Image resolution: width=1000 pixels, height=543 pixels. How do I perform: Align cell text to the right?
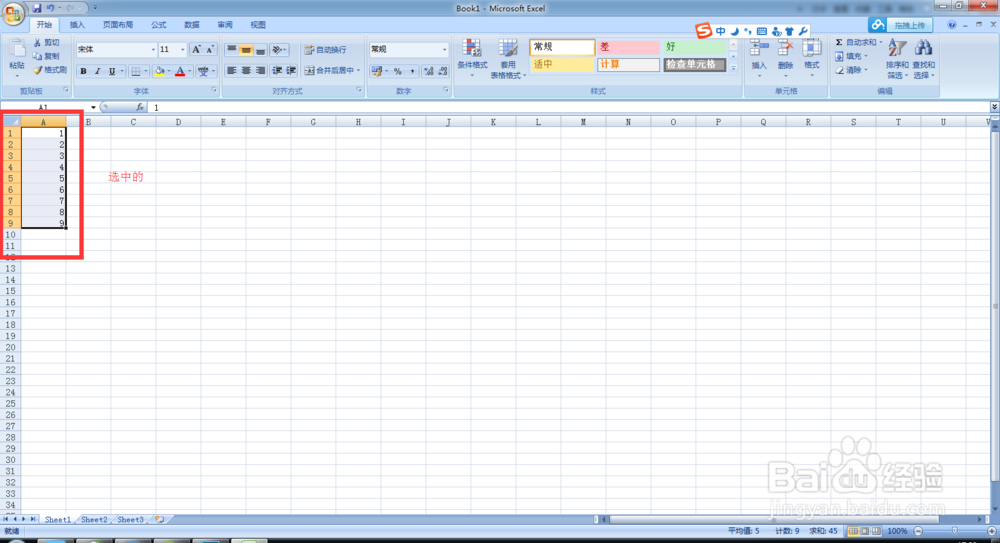(260, 71)
